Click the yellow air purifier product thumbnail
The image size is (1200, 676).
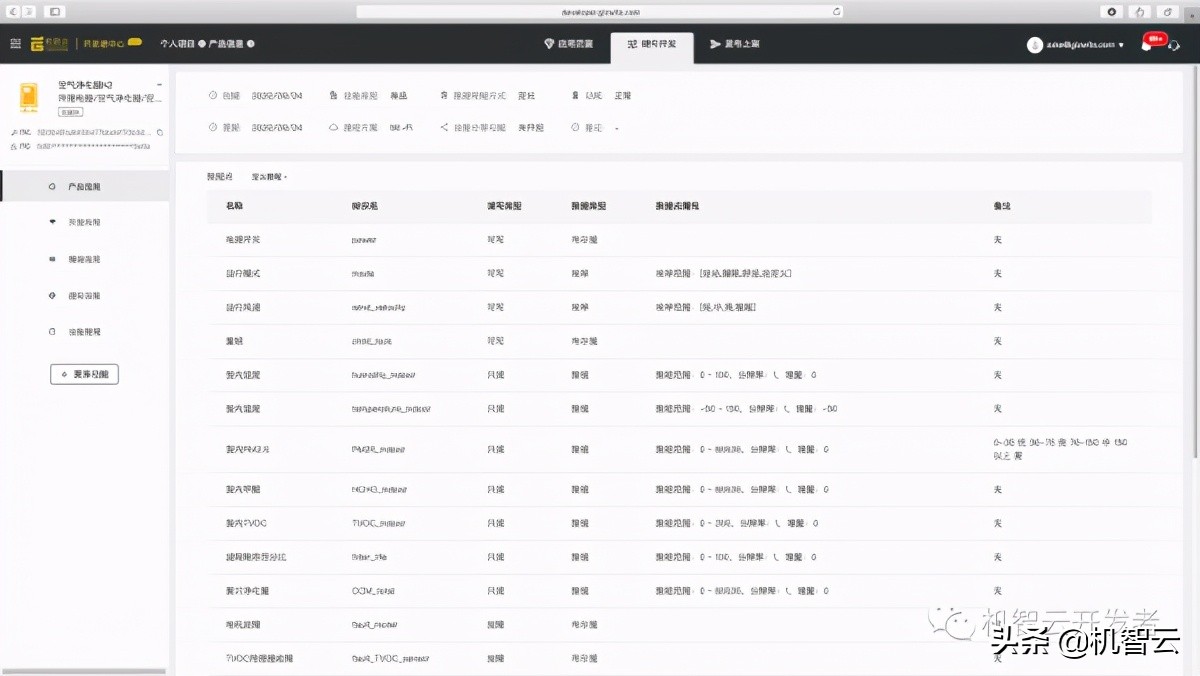point(28,97)
